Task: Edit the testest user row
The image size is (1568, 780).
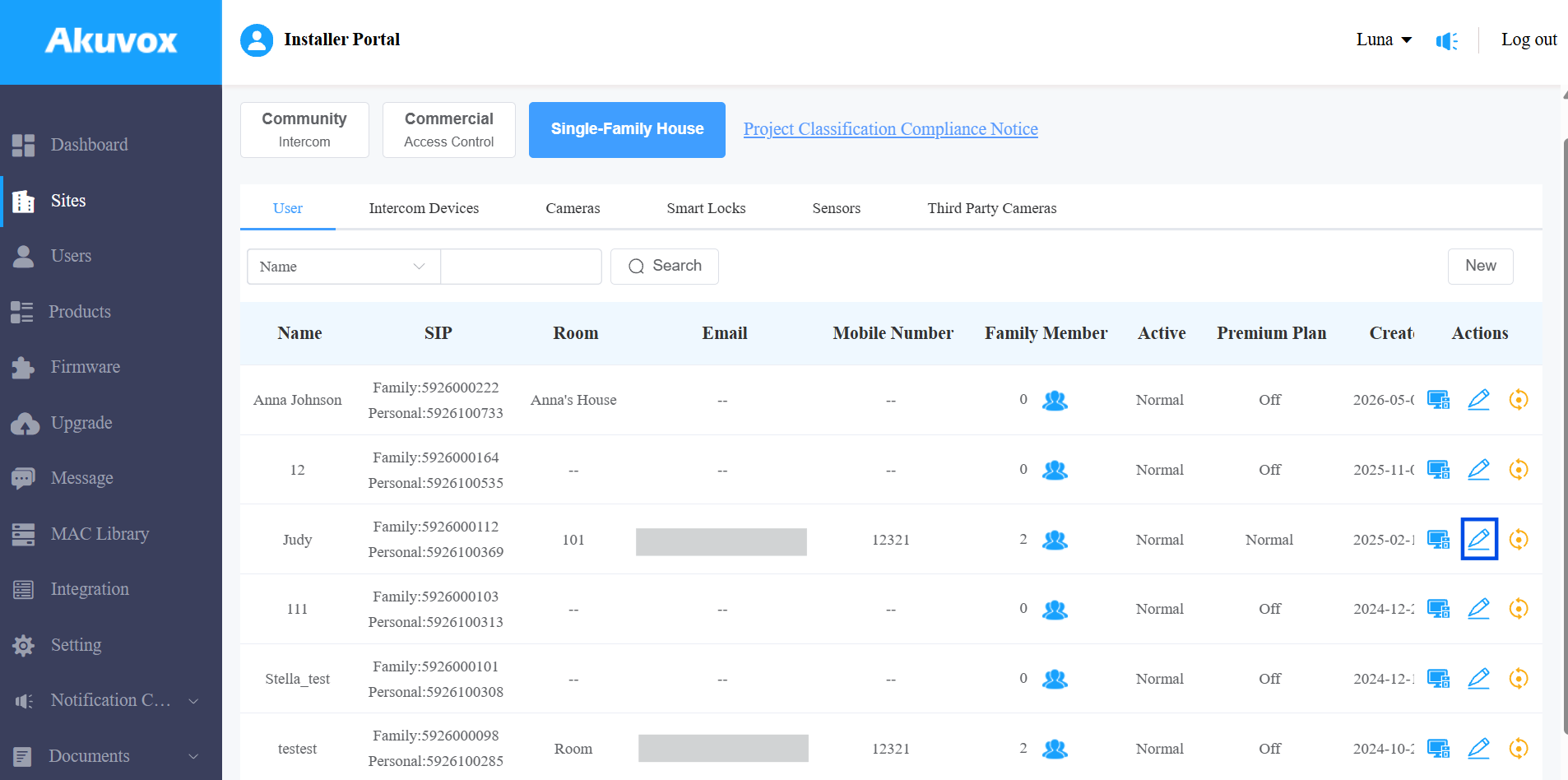Action: point(1478,749)
